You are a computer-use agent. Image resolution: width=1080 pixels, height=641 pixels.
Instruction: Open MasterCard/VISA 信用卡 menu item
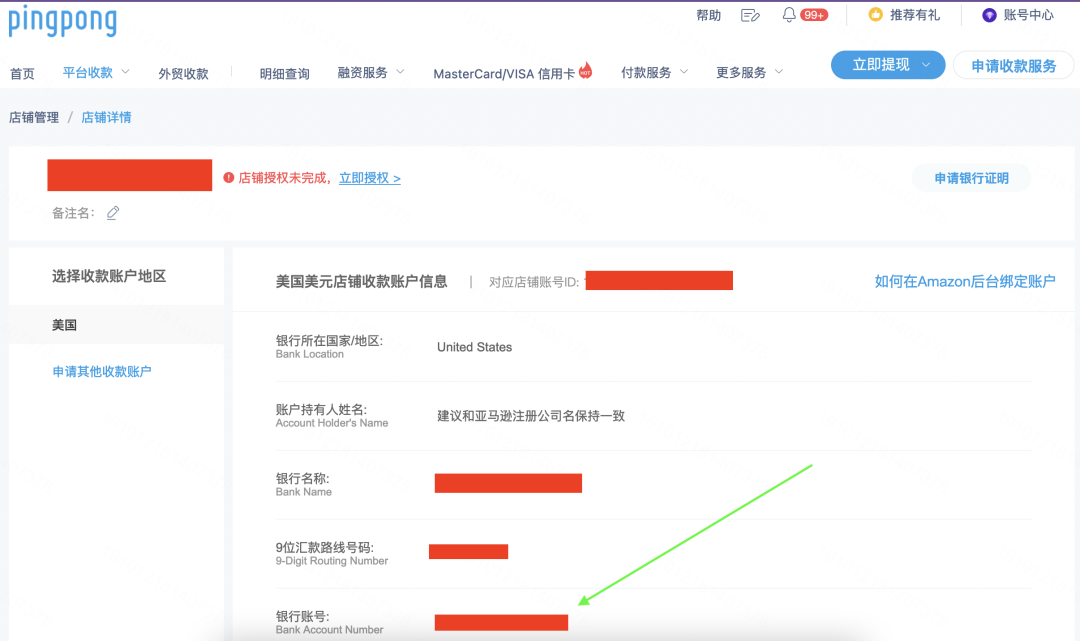click(504, 74)
